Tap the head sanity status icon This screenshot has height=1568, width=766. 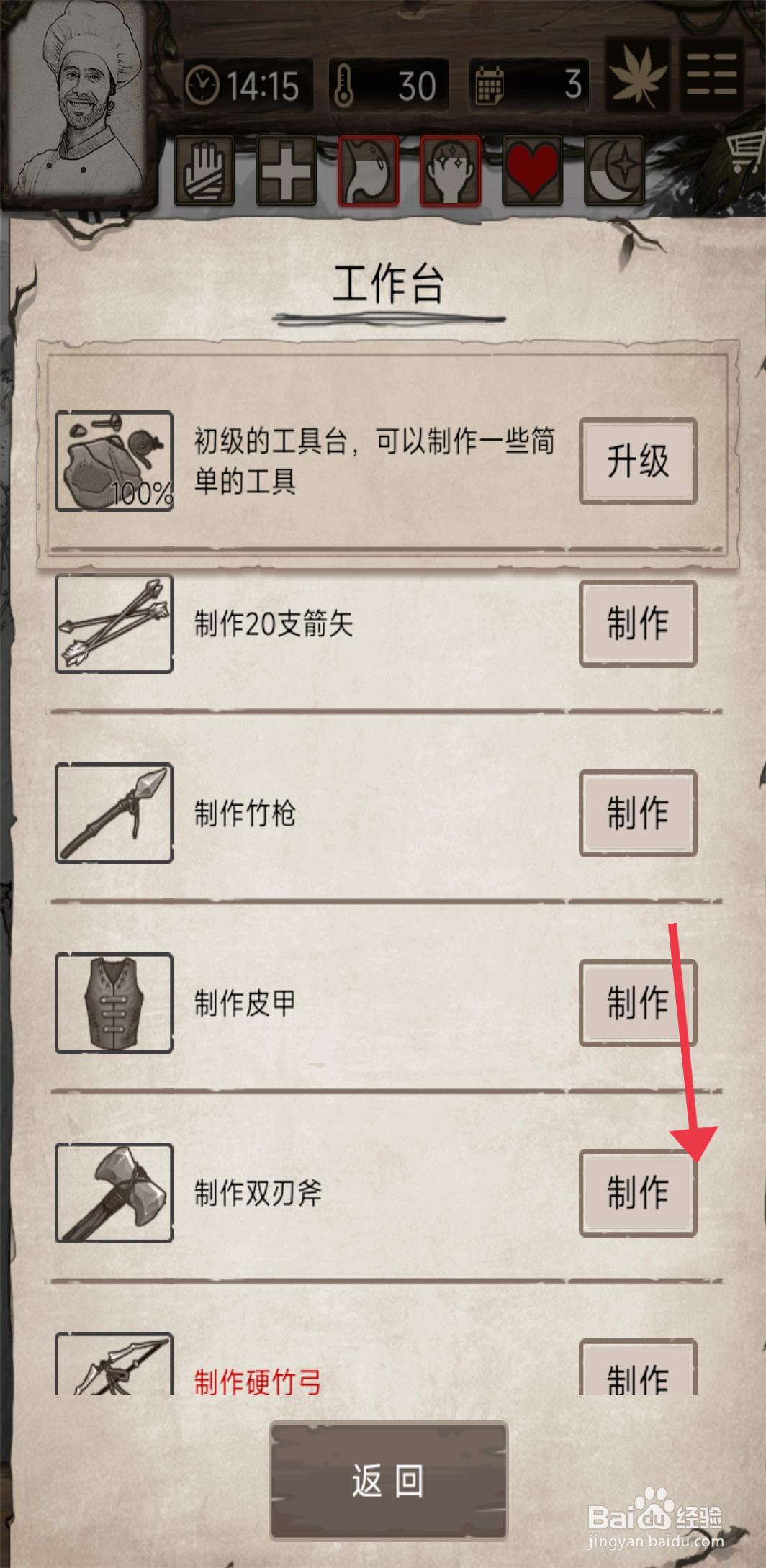pyautogui.click(x=451, y=171)
